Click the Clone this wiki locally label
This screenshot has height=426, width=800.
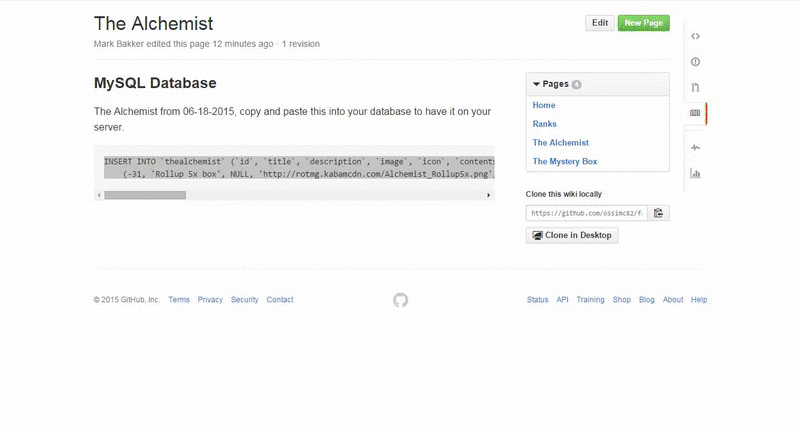point(564,194)
